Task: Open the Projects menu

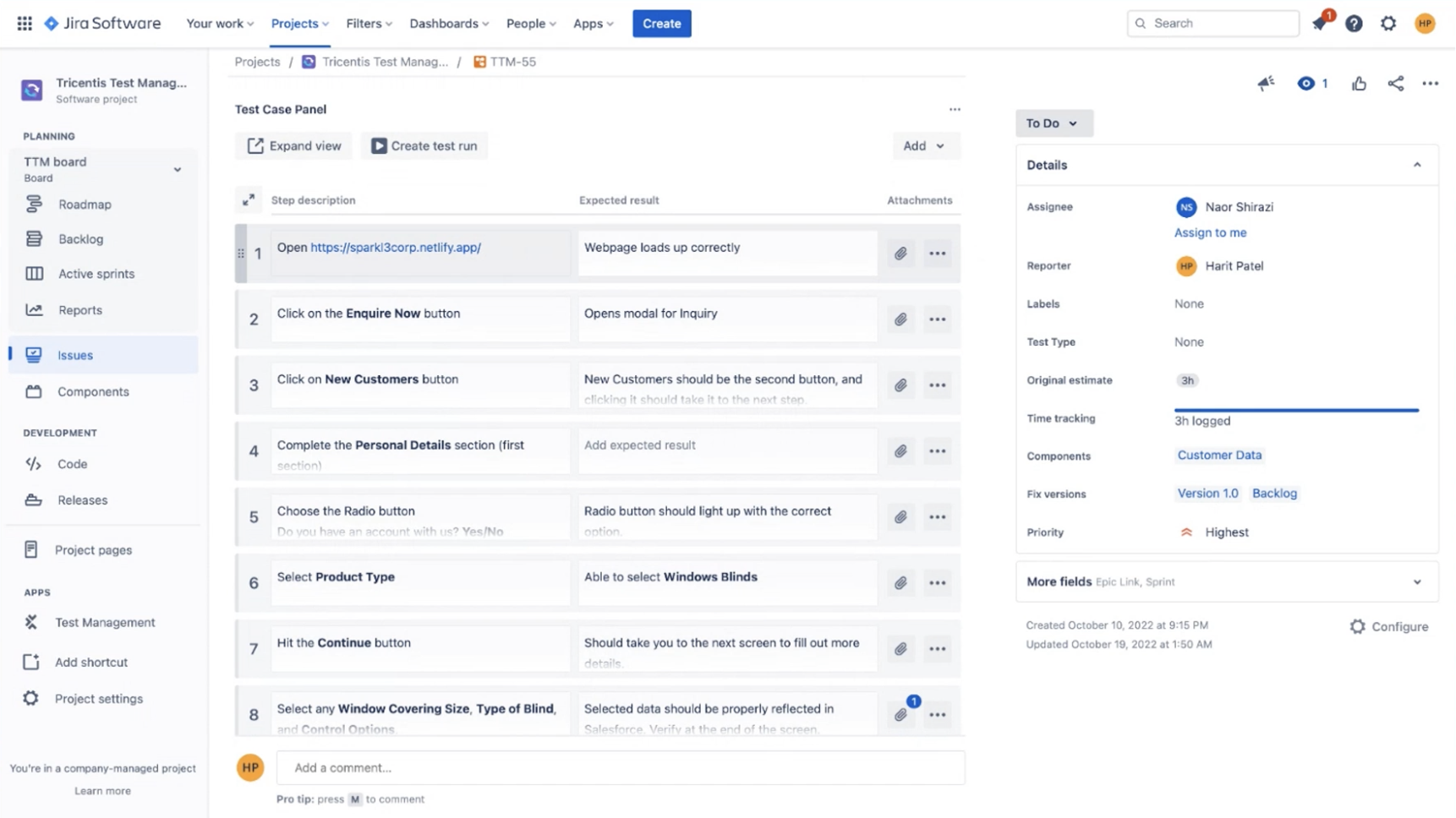Action: coord(300,24)
